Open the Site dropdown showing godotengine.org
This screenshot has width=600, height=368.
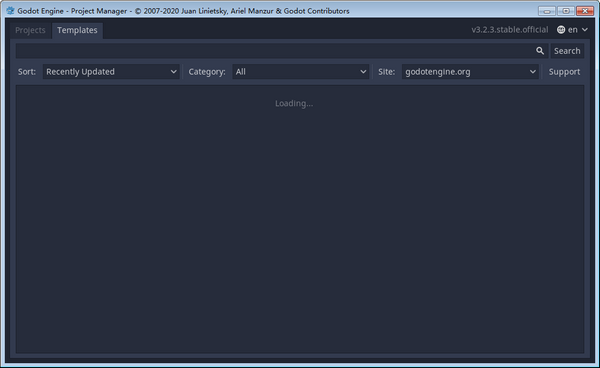point(470,72)
